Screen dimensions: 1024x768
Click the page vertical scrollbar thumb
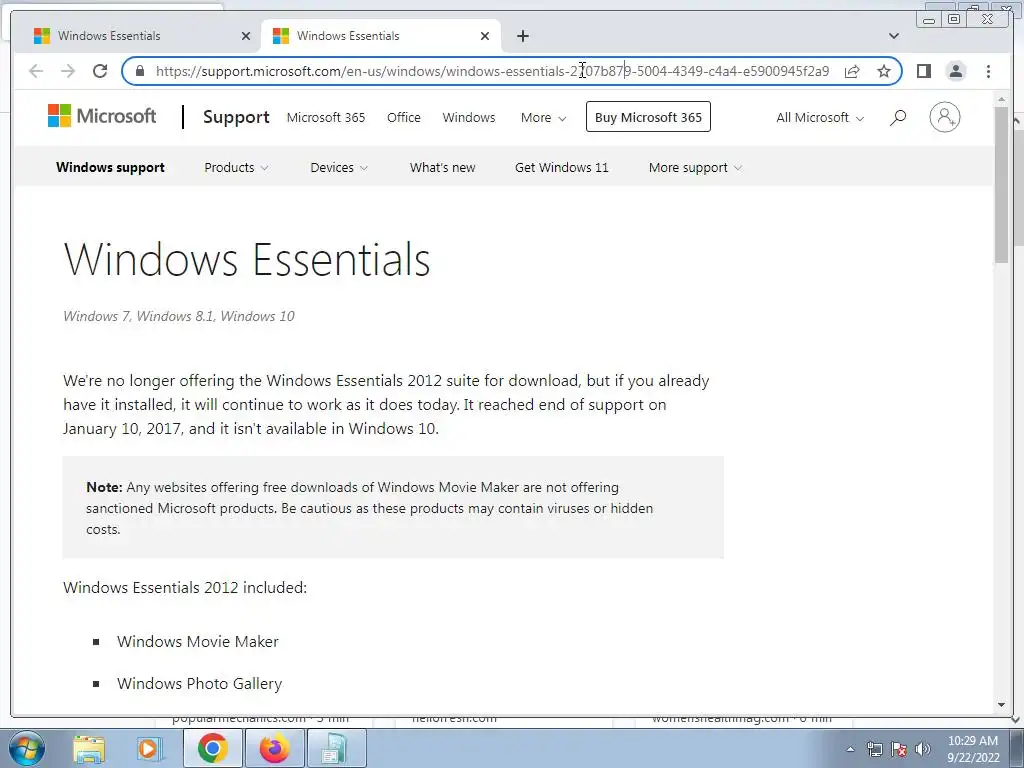(1002, 184)
